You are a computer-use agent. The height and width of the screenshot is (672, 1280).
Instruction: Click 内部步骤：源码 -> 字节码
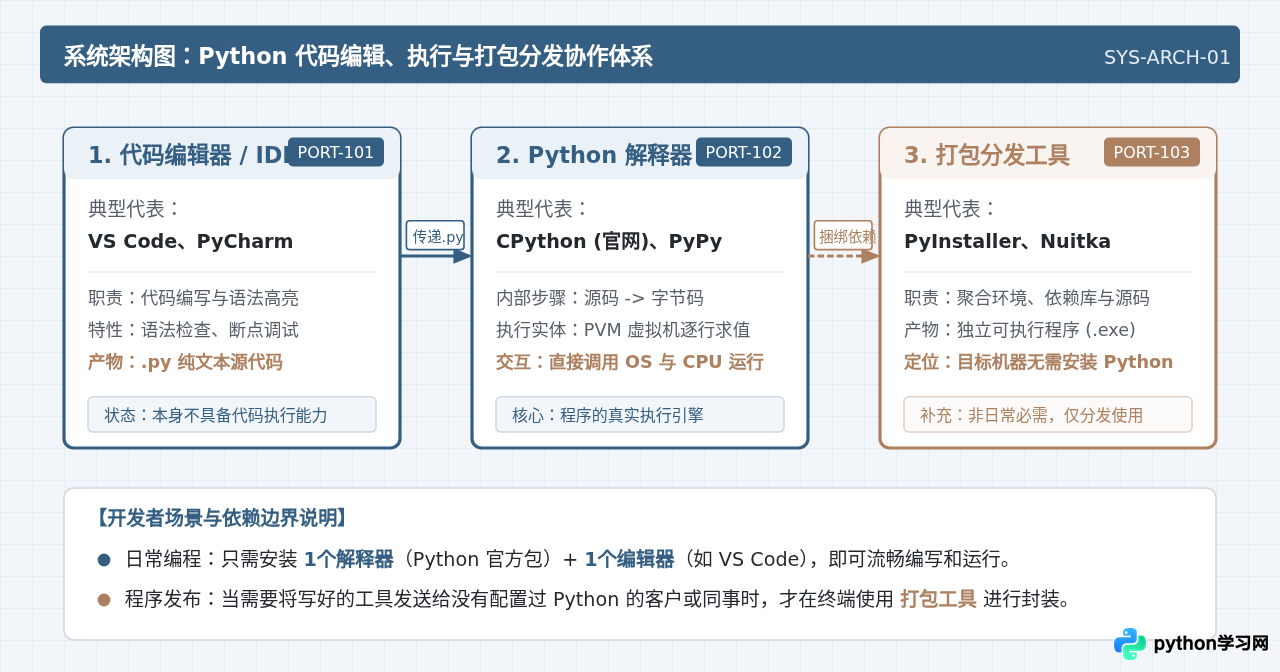[600, 298]
